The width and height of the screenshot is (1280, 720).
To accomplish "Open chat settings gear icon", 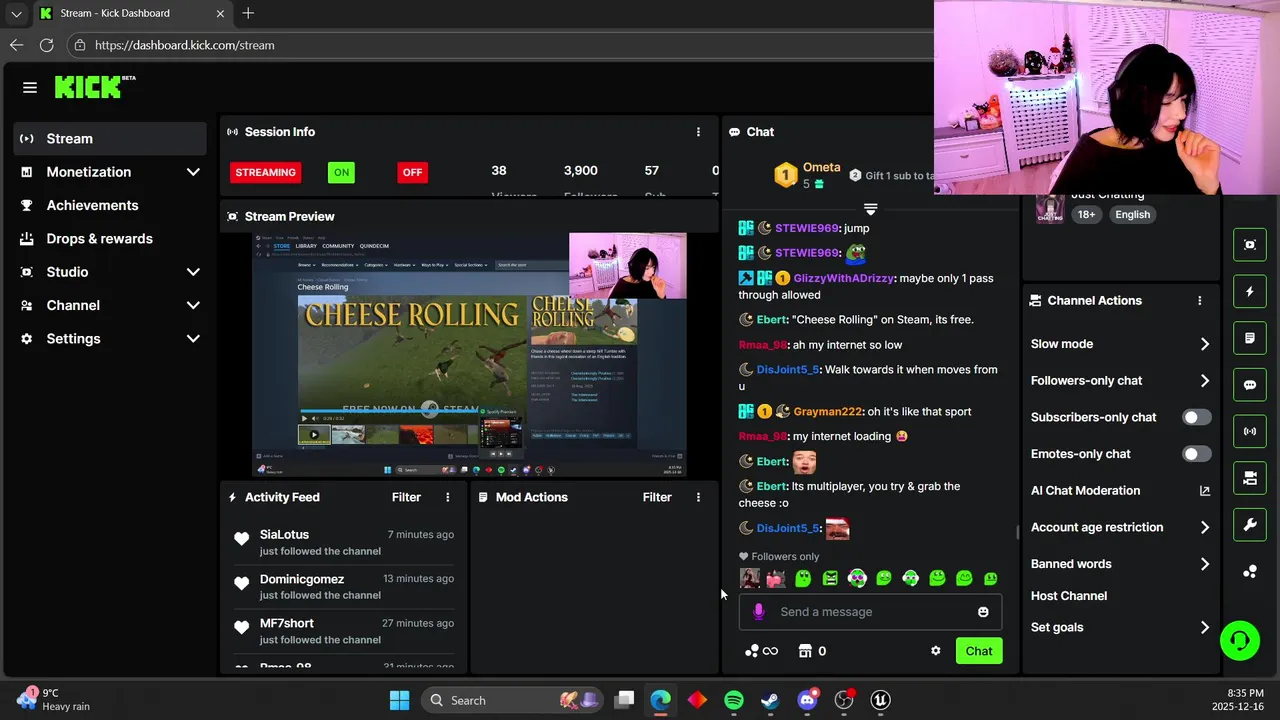I will [x=936, y=651].
